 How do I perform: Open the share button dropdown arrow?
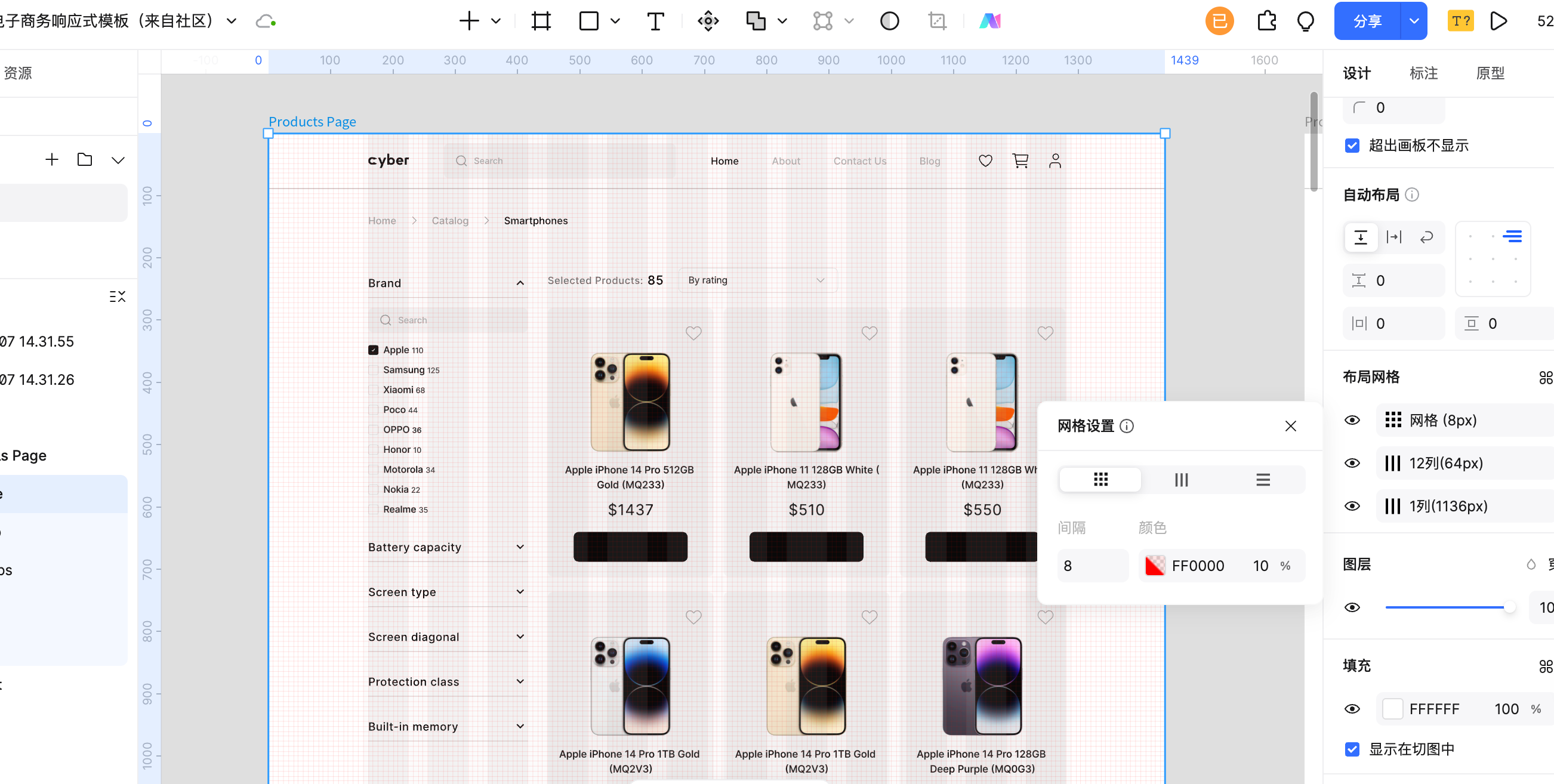tap(1413, 21)
